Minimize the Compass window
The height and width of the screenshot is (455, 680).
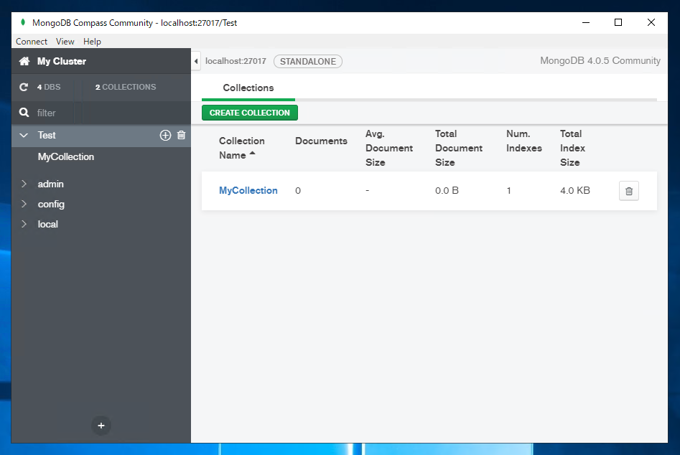click(586, 22)
